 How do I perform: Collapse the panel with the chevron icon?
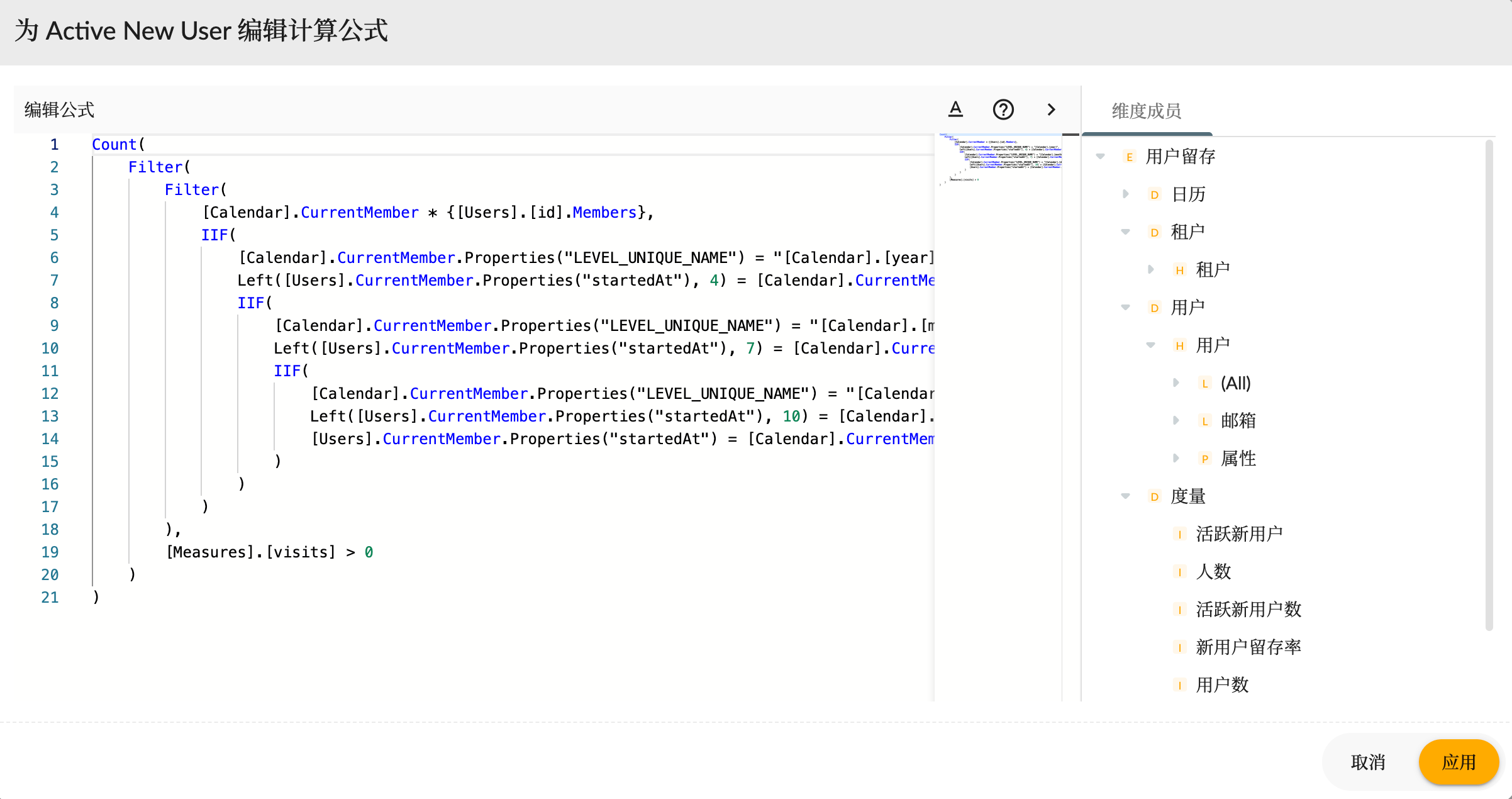[x=1051, y=109]
